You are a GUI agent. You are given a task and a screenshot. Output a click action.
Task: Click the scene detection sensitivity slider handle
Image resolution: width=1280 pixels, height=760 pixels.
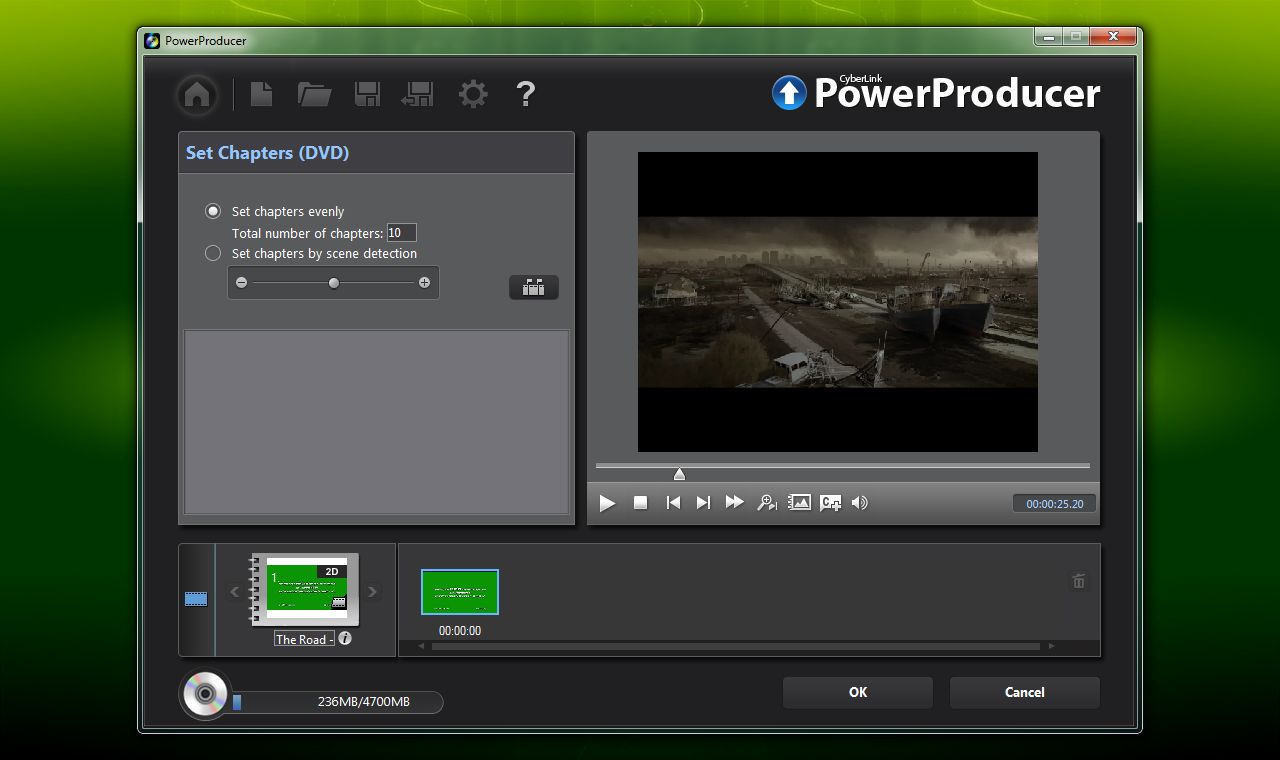(x=334, y=283)
